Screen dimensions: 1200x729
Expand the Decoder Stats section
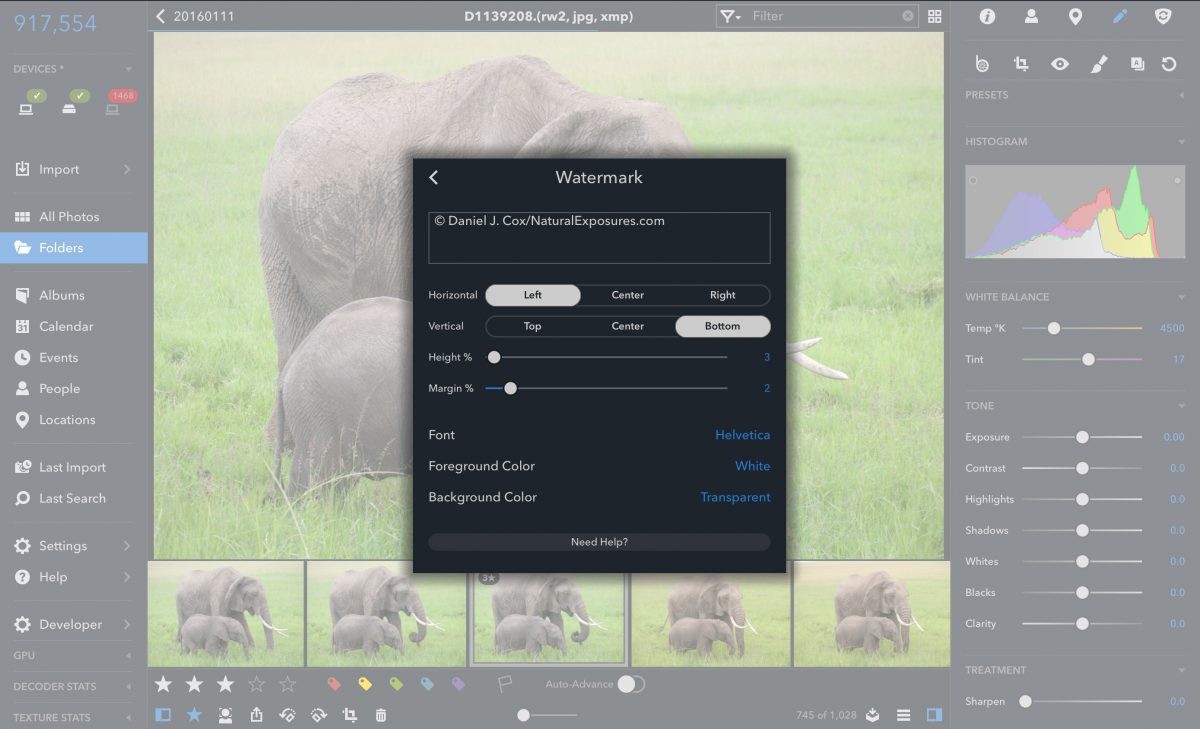(x=128, y=687)
